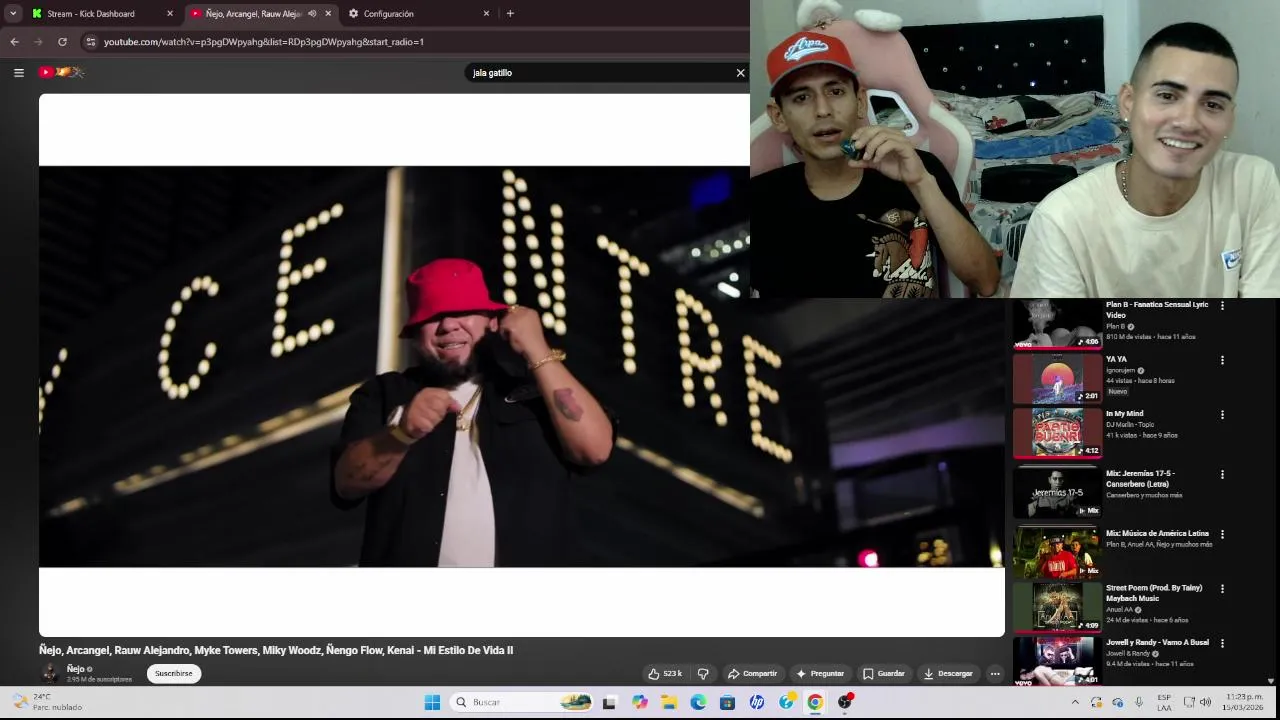Screen dimensions: 1280x720
Task: Clear the 'jala gatillo' search text
Action: [740, 73]
